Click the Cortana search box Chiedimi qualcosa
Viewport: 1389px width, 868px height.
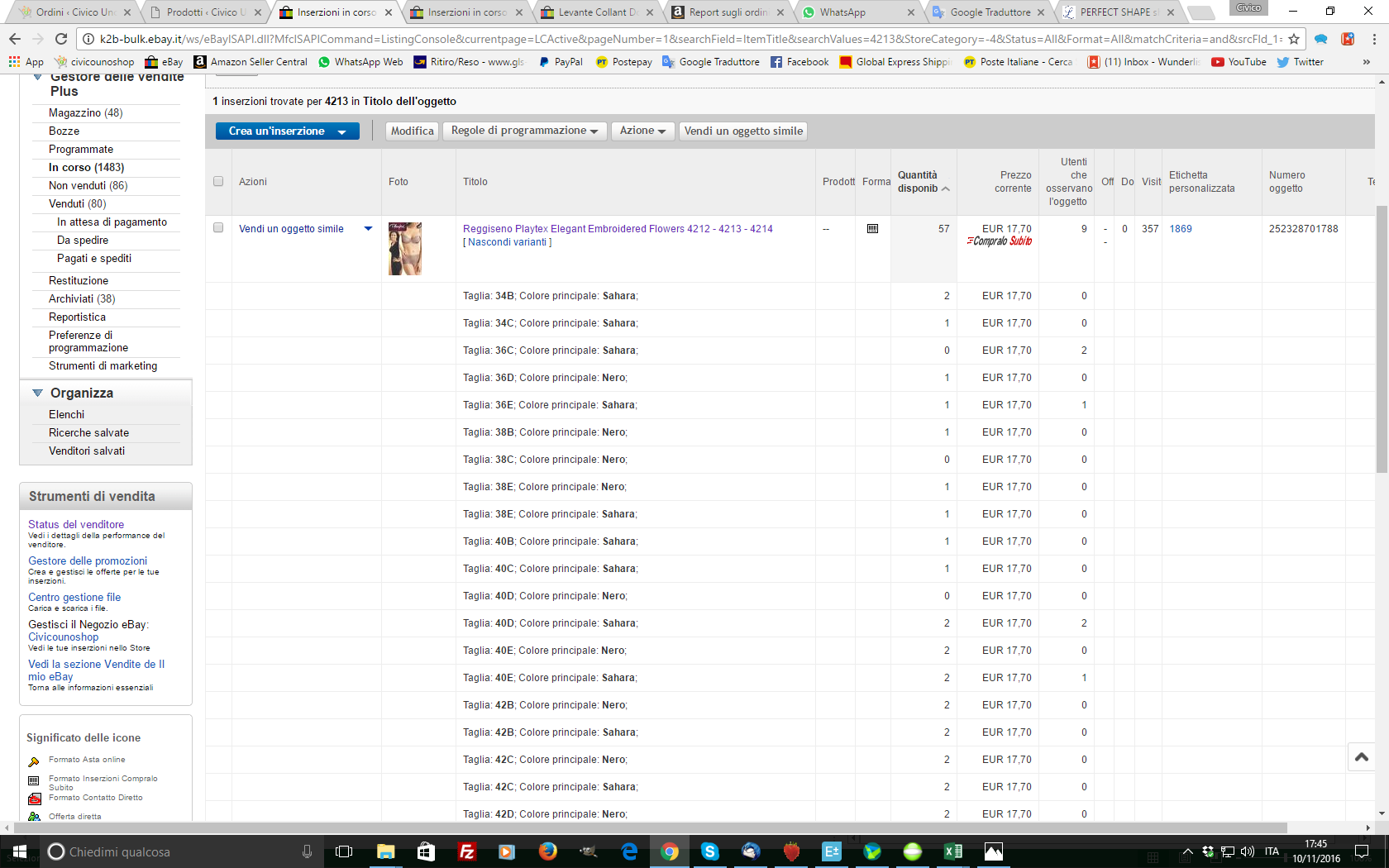pos(171,851)
